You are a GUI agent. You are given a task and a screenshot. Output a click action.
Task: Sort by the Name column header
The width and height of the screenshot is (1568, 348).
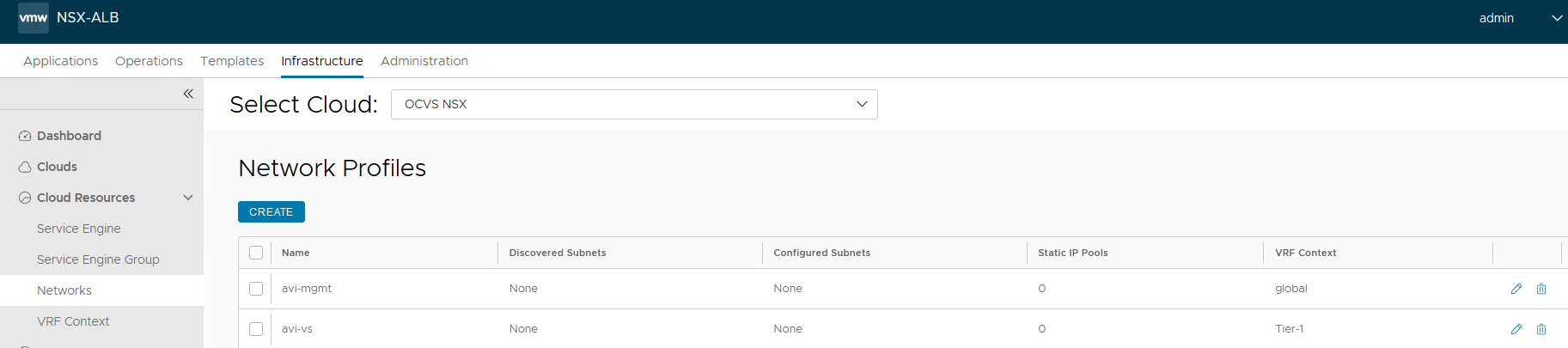[296, 253]
